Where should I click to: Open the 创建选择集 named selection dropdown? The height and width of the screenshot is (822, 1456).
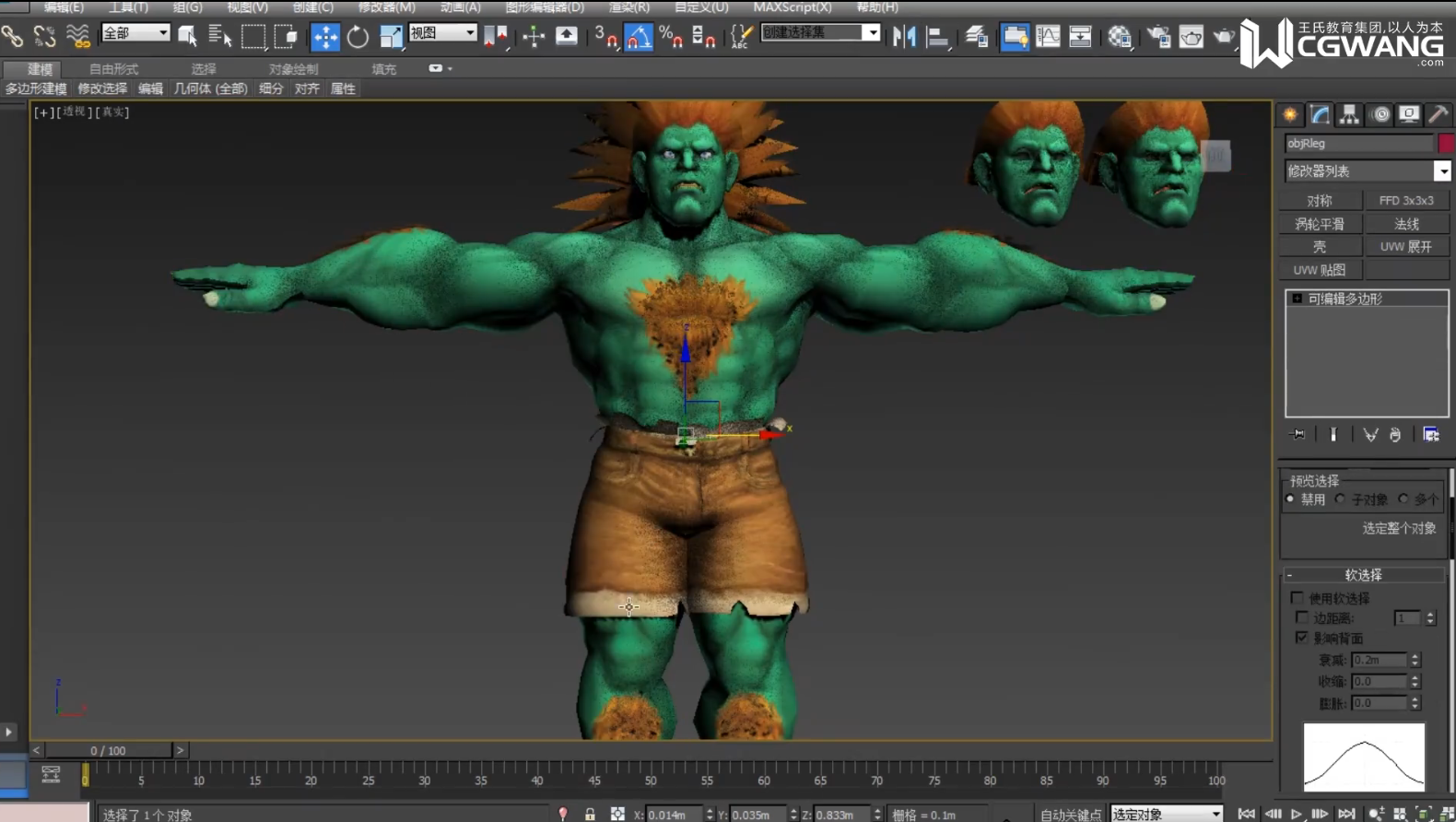[x=820, y=32]
